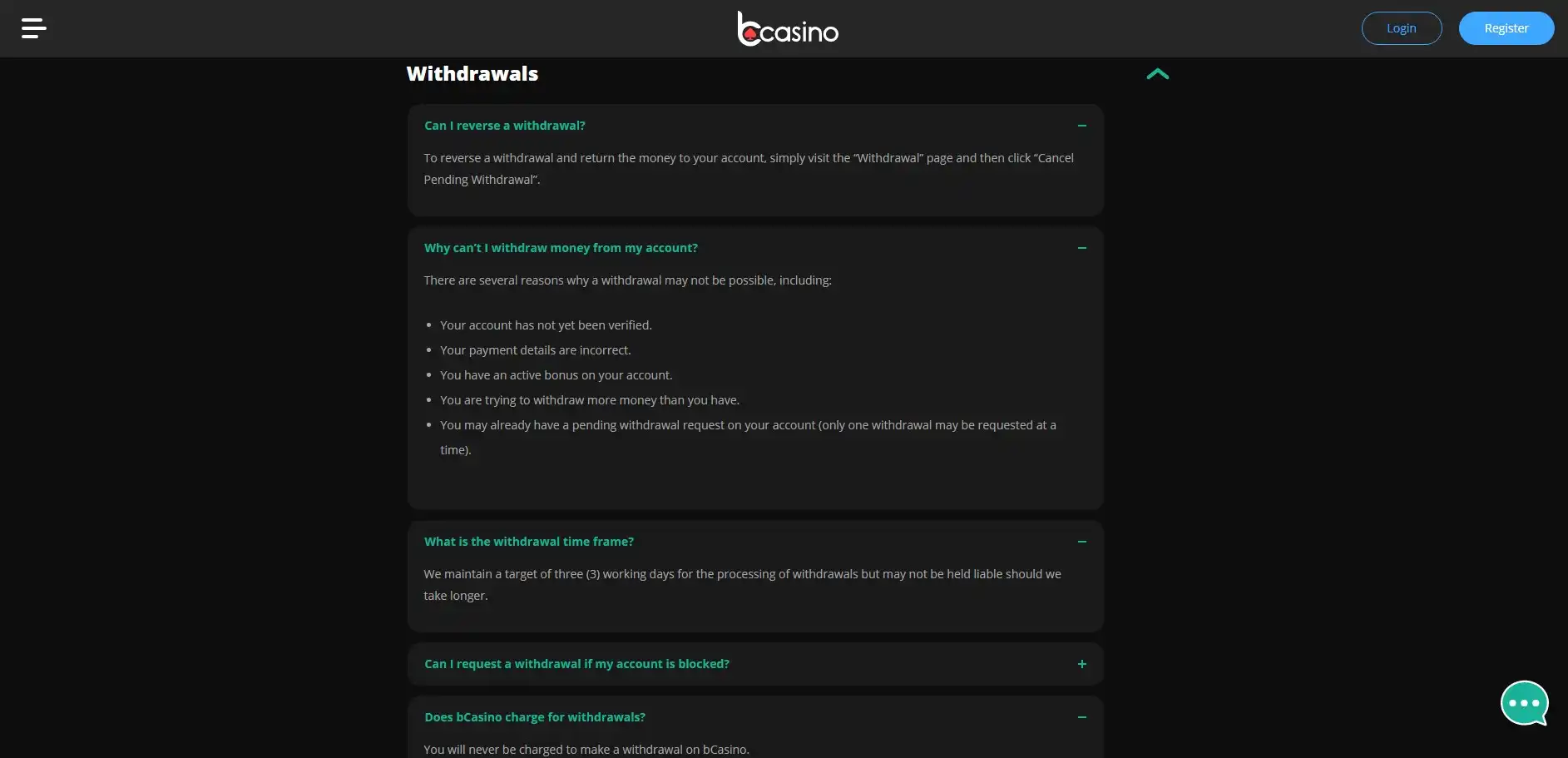Expand 'Can I request a withdrawal if my account is blocked?'
The width and height of the screenshot is (1568, 758).
[x=576, y=664]
